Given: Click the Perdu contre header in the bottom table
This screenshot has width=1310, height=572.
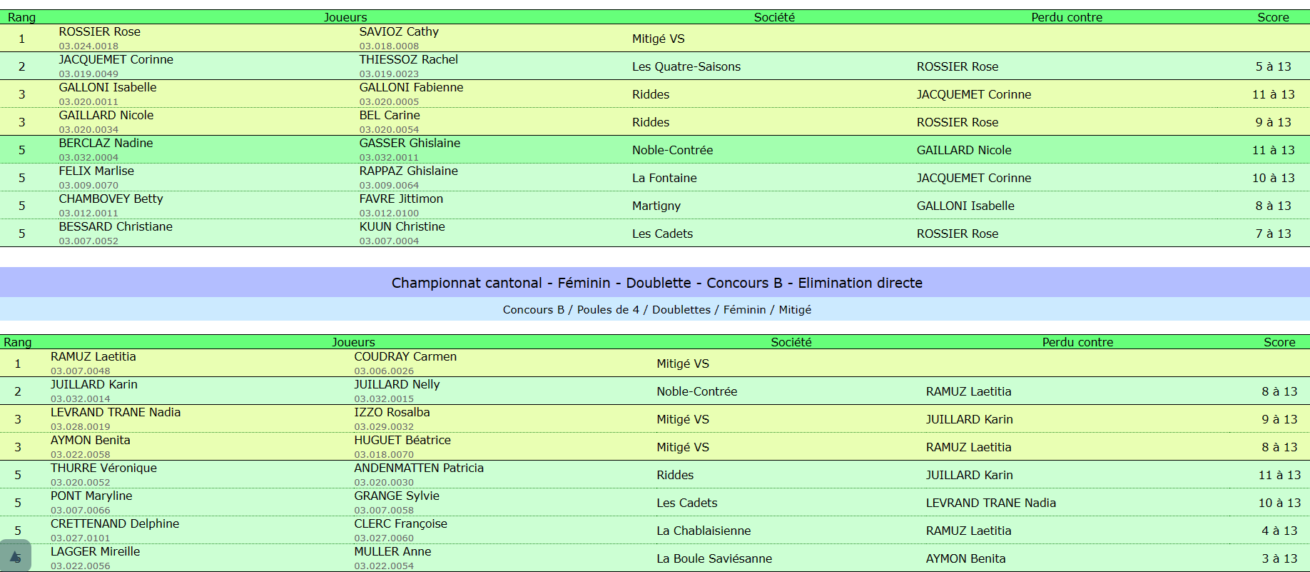Looking at the screenshot, I should click(1077, 342).
